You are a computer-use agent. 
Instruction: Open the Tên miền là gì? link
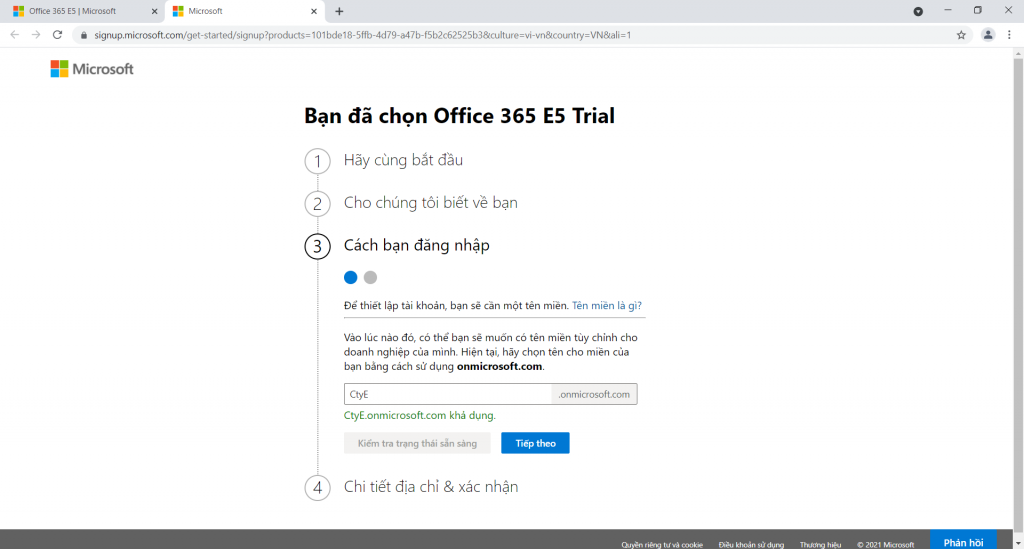tap(607, 306)
